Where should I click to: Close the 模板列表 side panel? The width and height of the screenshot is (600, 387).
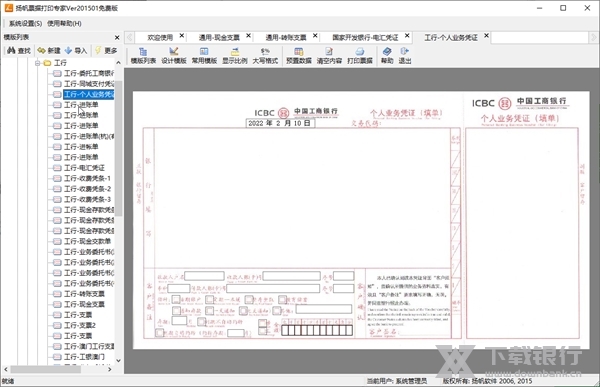click(x=117, y=38)
